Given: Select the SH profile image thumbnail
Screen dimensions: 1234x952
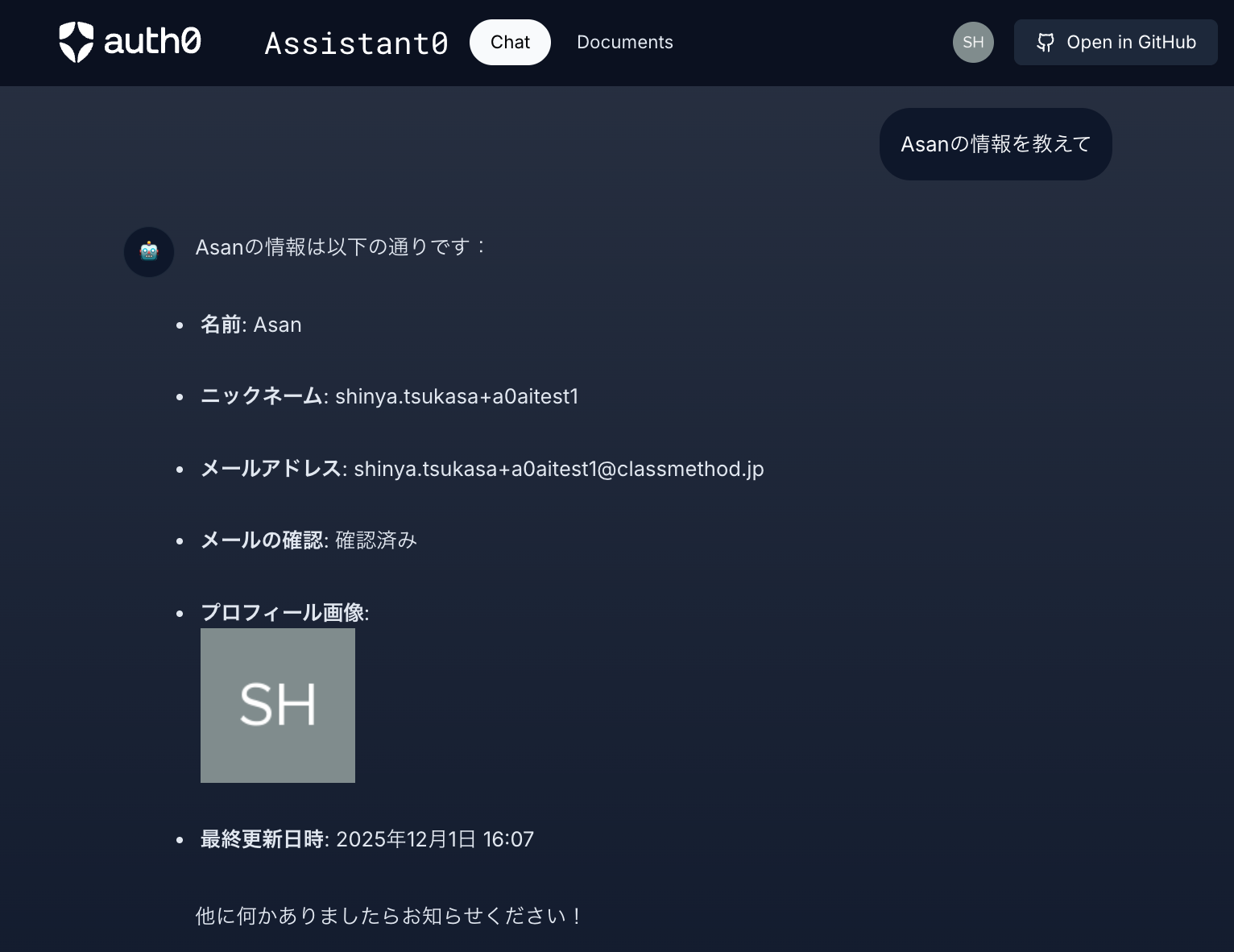Looking at the screenshot, I should pyautogui.click(x=277, y=705).
